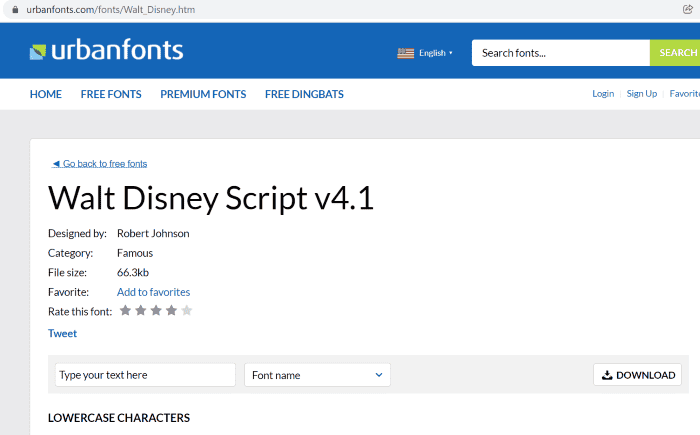Focus the Type your text here field
The image size is (700, 435).
145,375
